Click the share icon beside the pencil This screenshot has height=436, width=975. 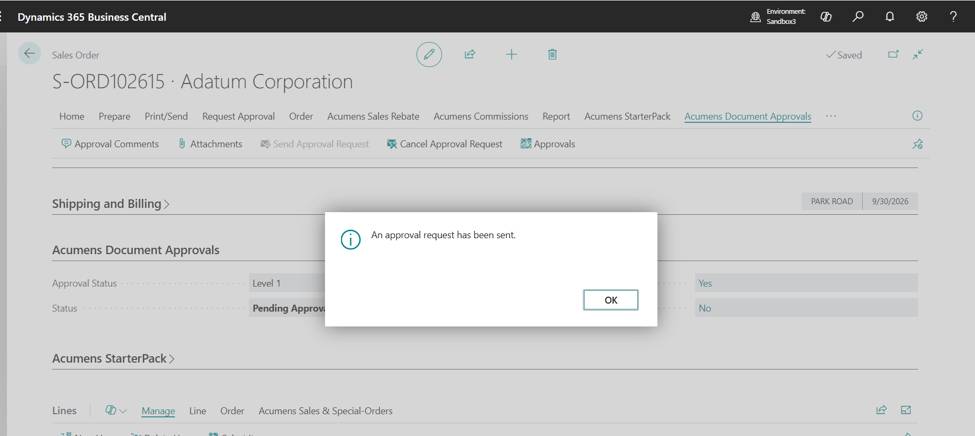click(469, 55)
